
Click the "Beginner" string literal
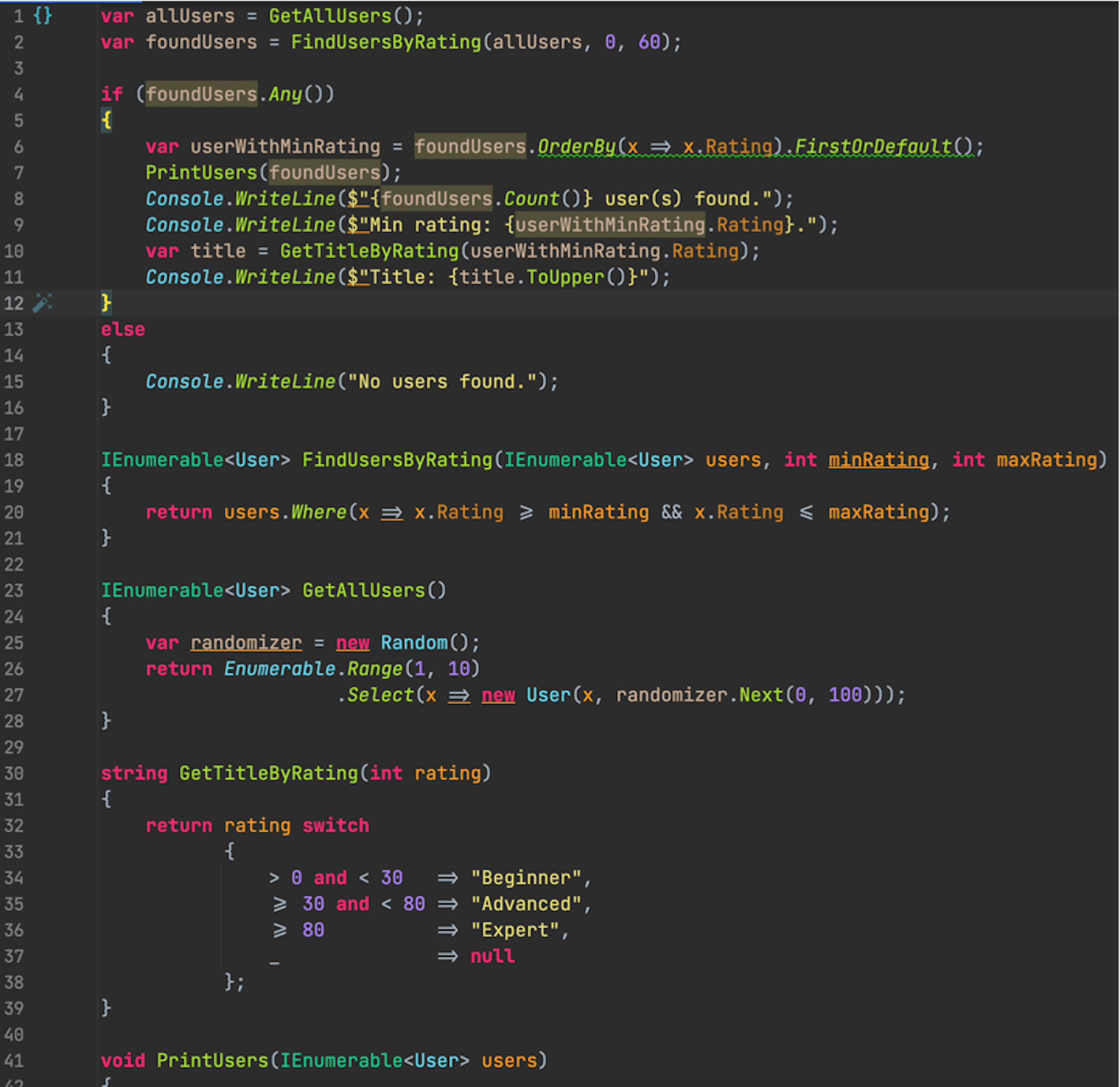click(526, 878)
